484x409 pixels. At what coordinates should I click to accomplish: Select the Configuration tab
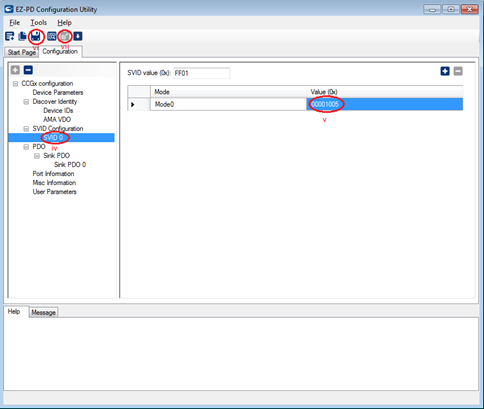(x=60, y=51)
